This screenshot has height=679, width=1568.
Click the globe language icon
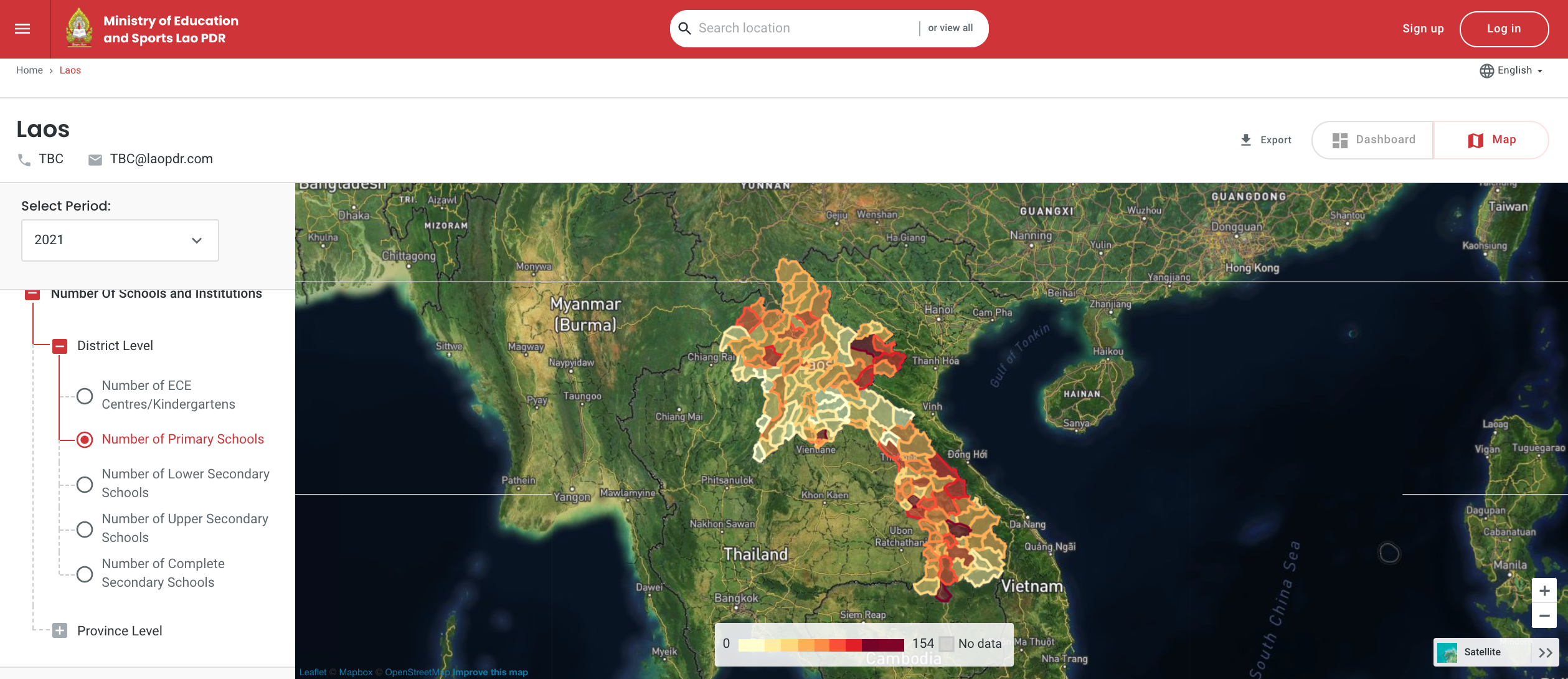pos(1486,70)
